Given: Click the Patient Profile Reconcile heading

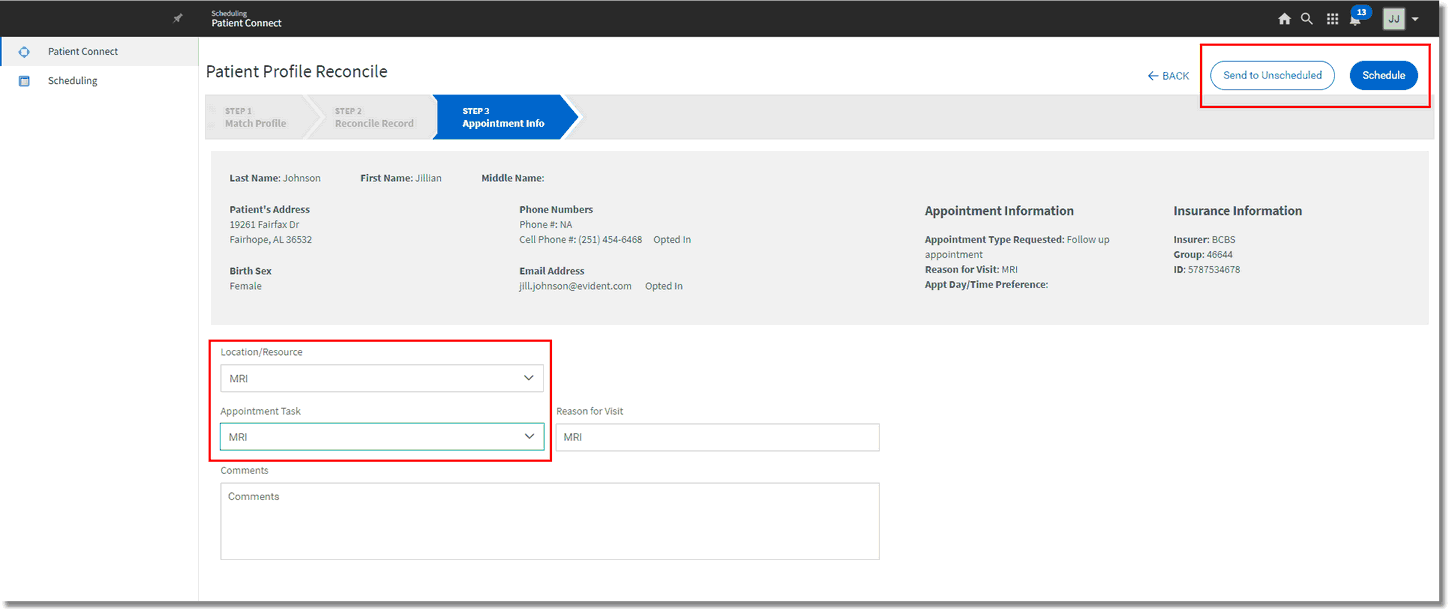Looking at the screenshot, I should click(x=296, y=71).
